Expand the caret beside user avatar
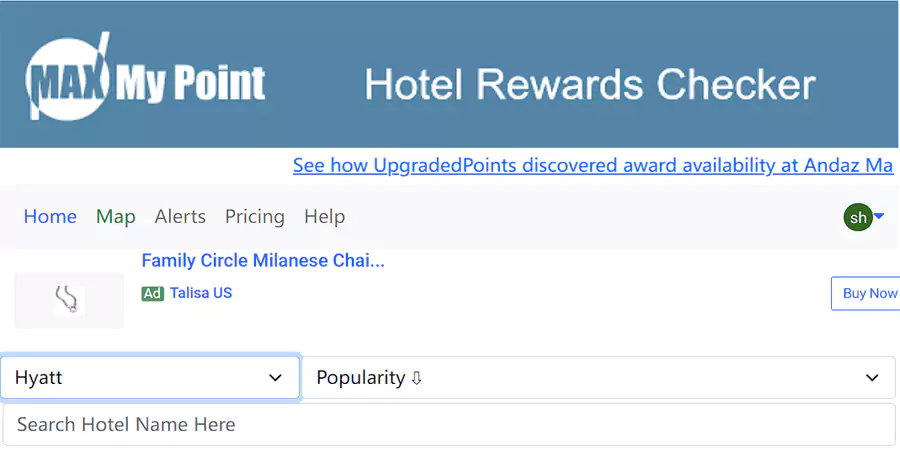 coord(879,216)
